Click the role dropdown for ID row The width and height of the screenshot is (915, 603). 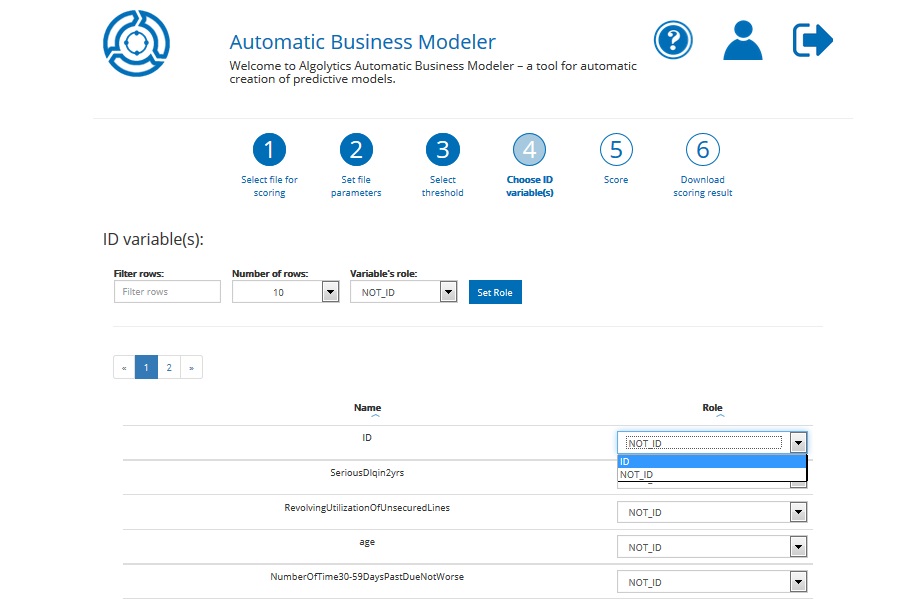712,442
